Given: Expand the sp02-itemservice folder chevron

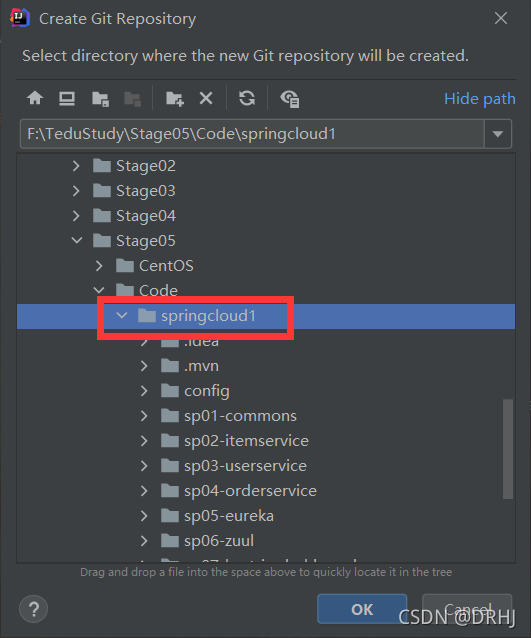Looking at the screenshot, I should click(144, 441).
